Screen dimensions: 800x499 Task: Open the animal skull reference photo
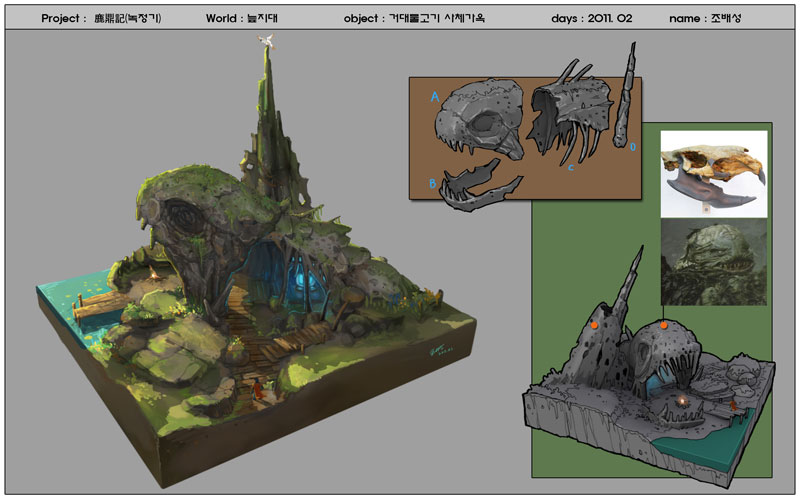click(x=713, y=175)
